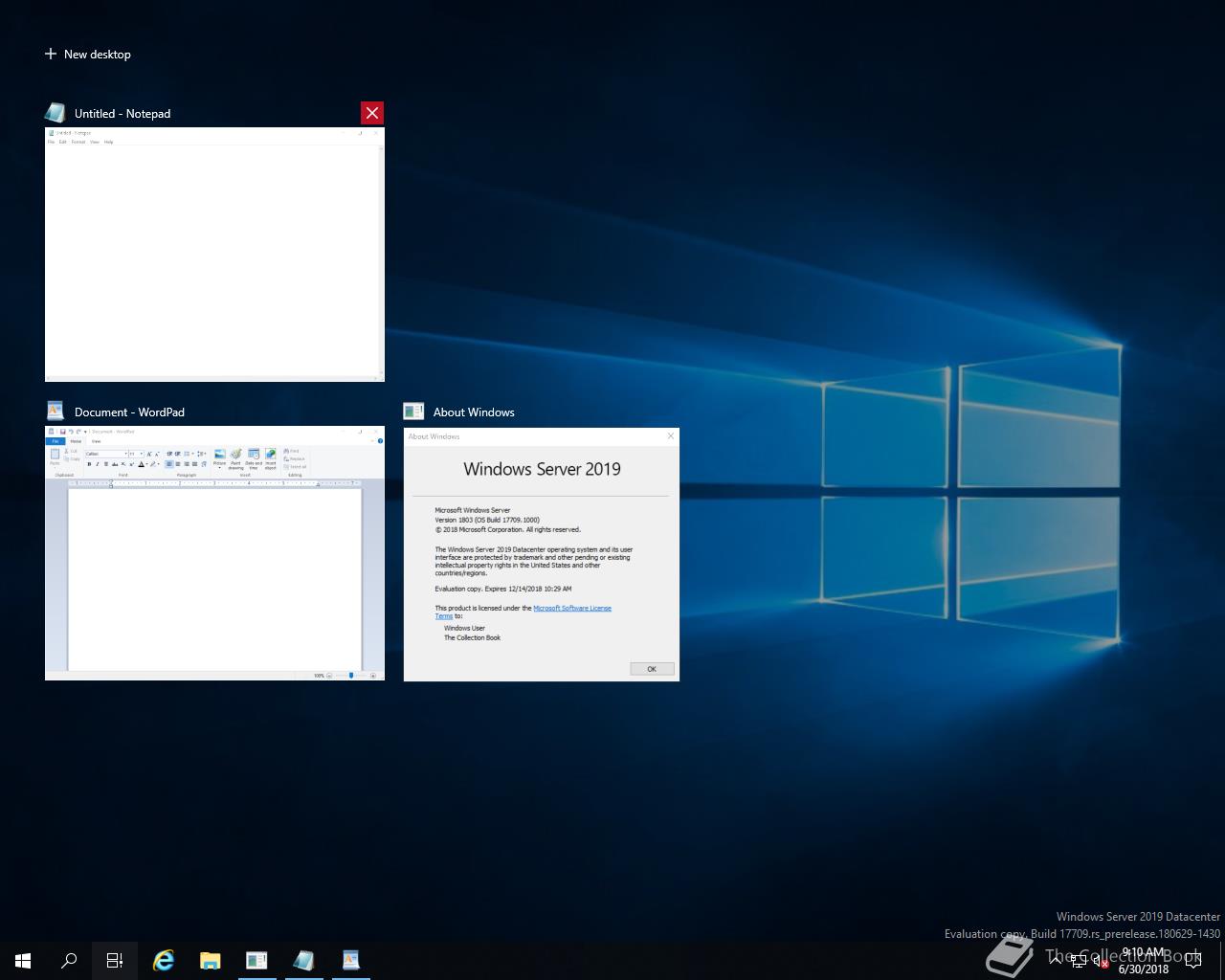Open File Explorer from taskbar
Screen dimensions: 1225x980
[210, 960]
